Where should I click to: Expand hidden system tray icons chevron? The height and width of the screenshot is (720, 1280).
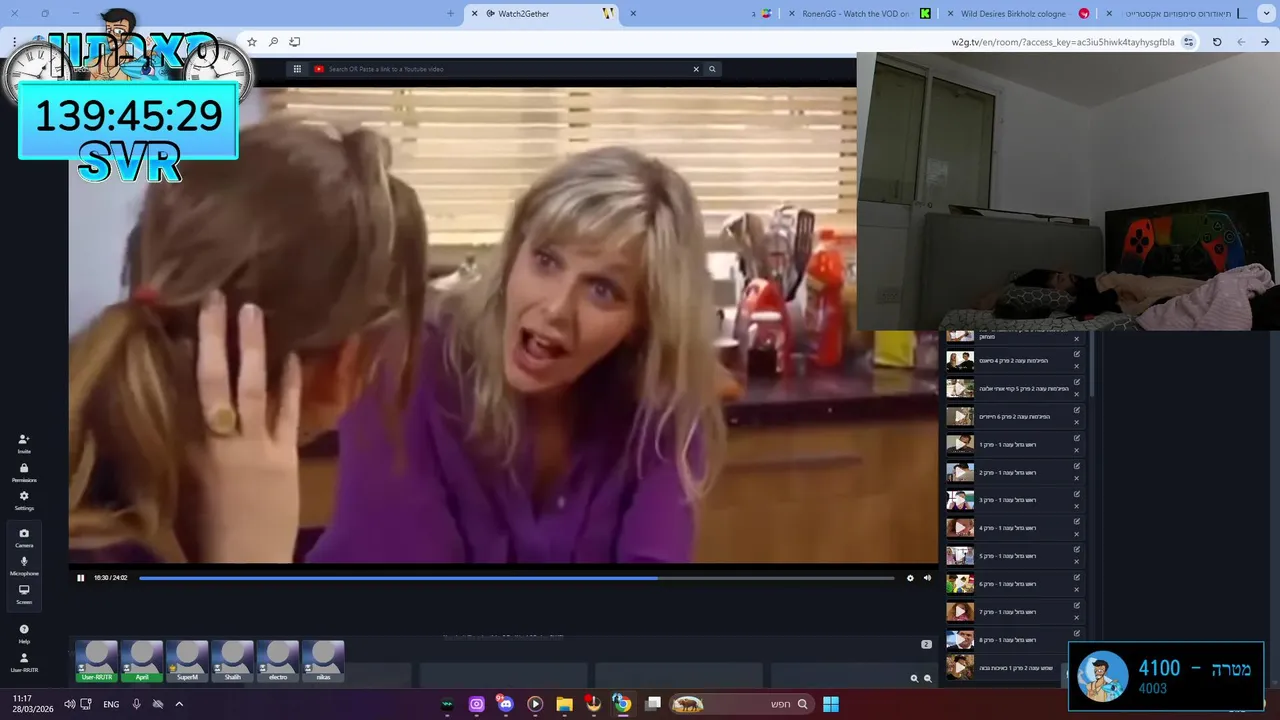click(x=179, y=704)
